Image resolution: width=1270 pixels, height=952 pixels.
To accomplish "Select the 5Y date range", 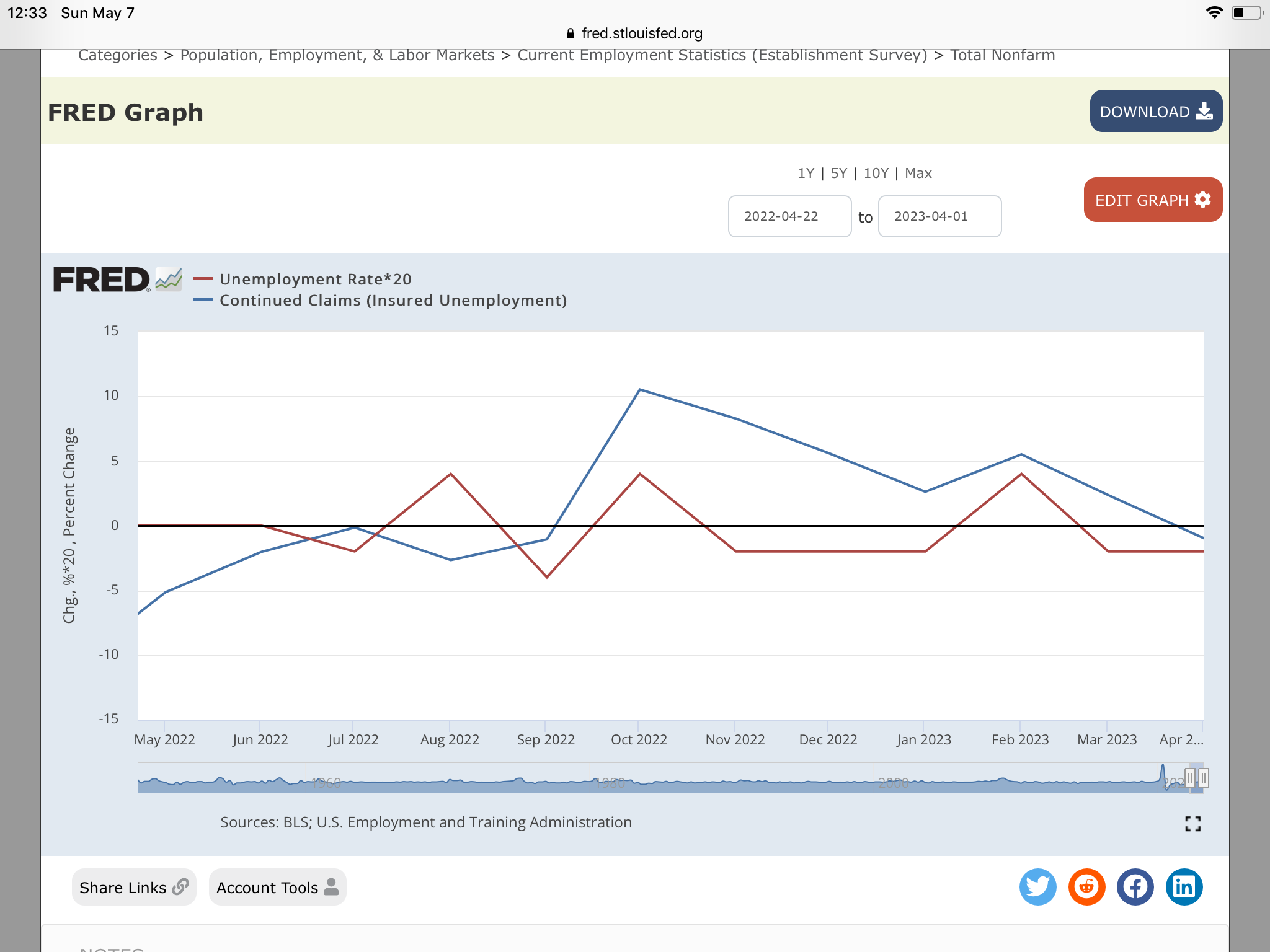I will [x=838, y=174].
